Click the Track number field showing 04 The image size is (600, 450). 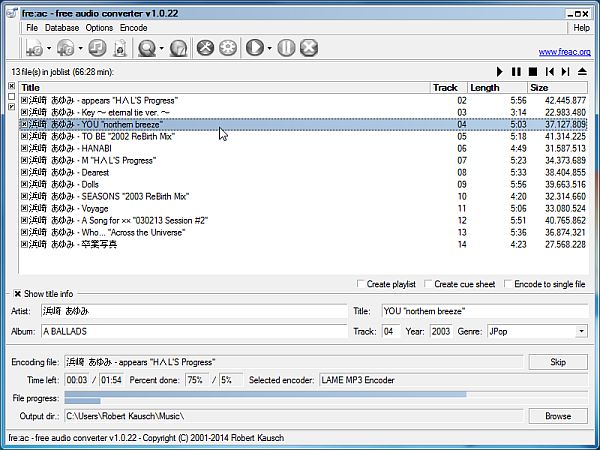pos(391,331)
